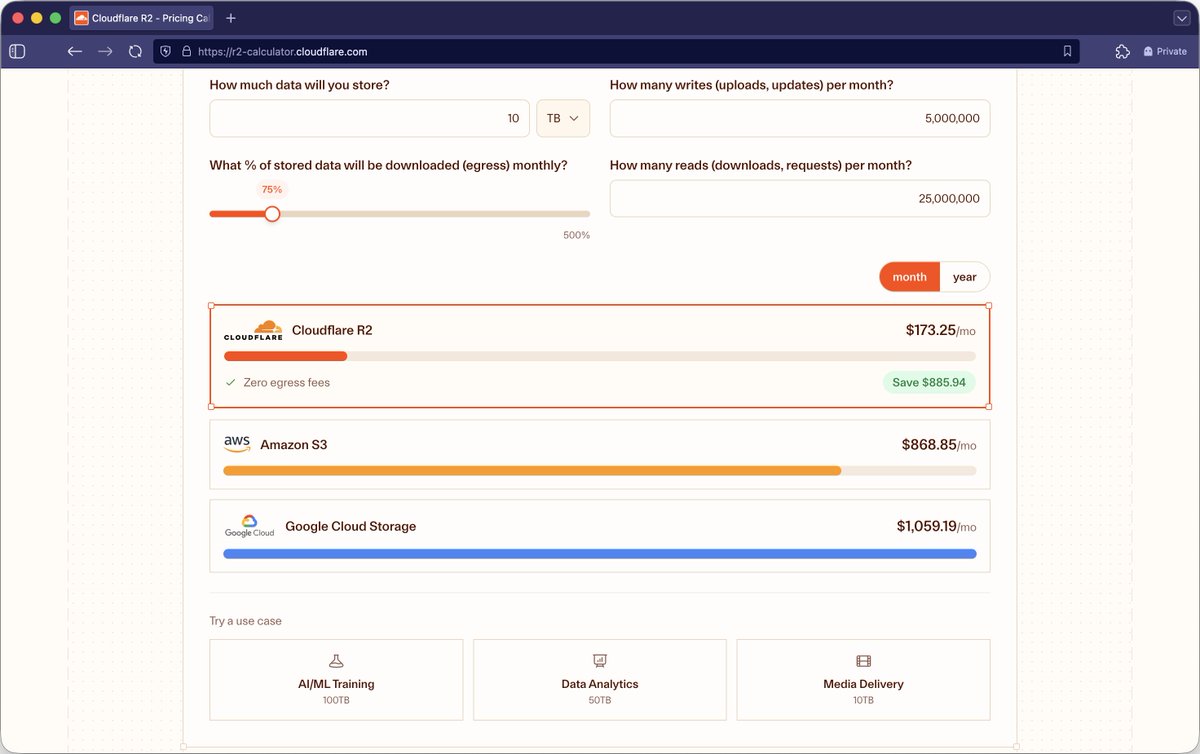This screenshot has width=1200, height=754.
Task: Bookmark this page with the bookmark icon
Action: (1067, 51)
